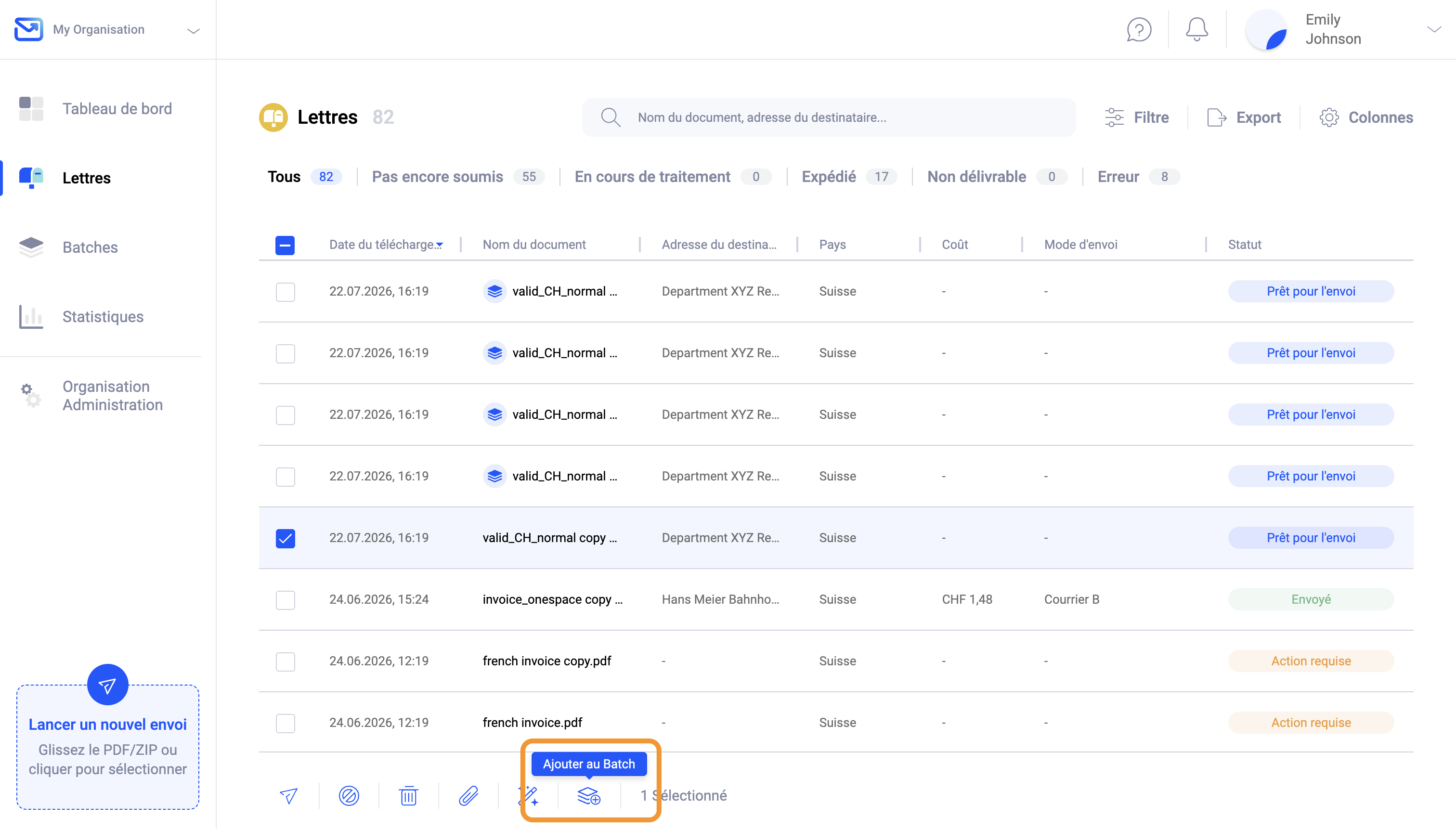The image size is (1456, 829).
Task: Click the Export document icon
Action: pos(1217,117)
